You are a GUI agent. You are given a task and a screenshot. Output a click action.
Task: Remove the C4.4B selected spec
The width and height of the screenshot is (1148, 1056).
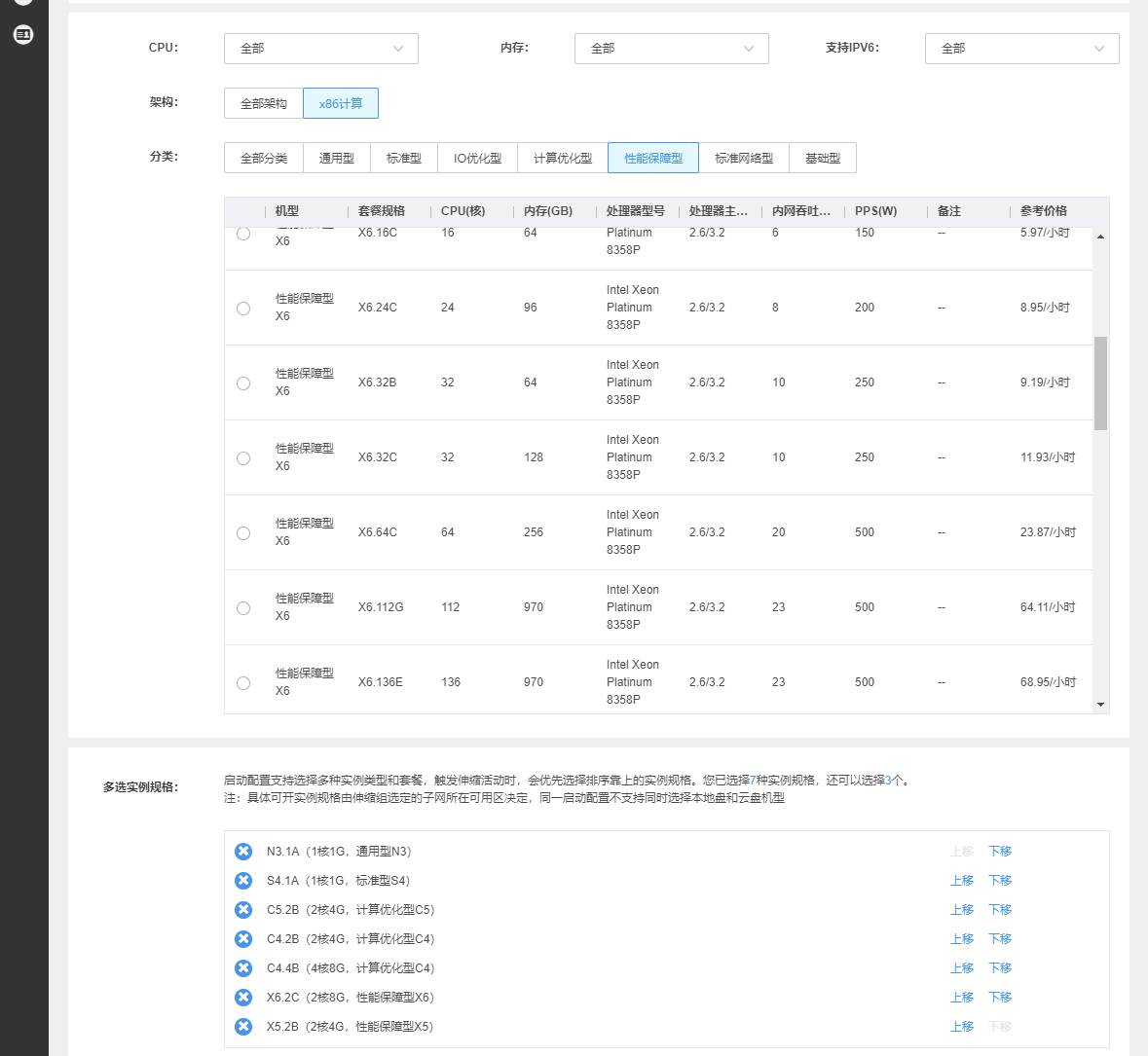(x=243, y=968)
